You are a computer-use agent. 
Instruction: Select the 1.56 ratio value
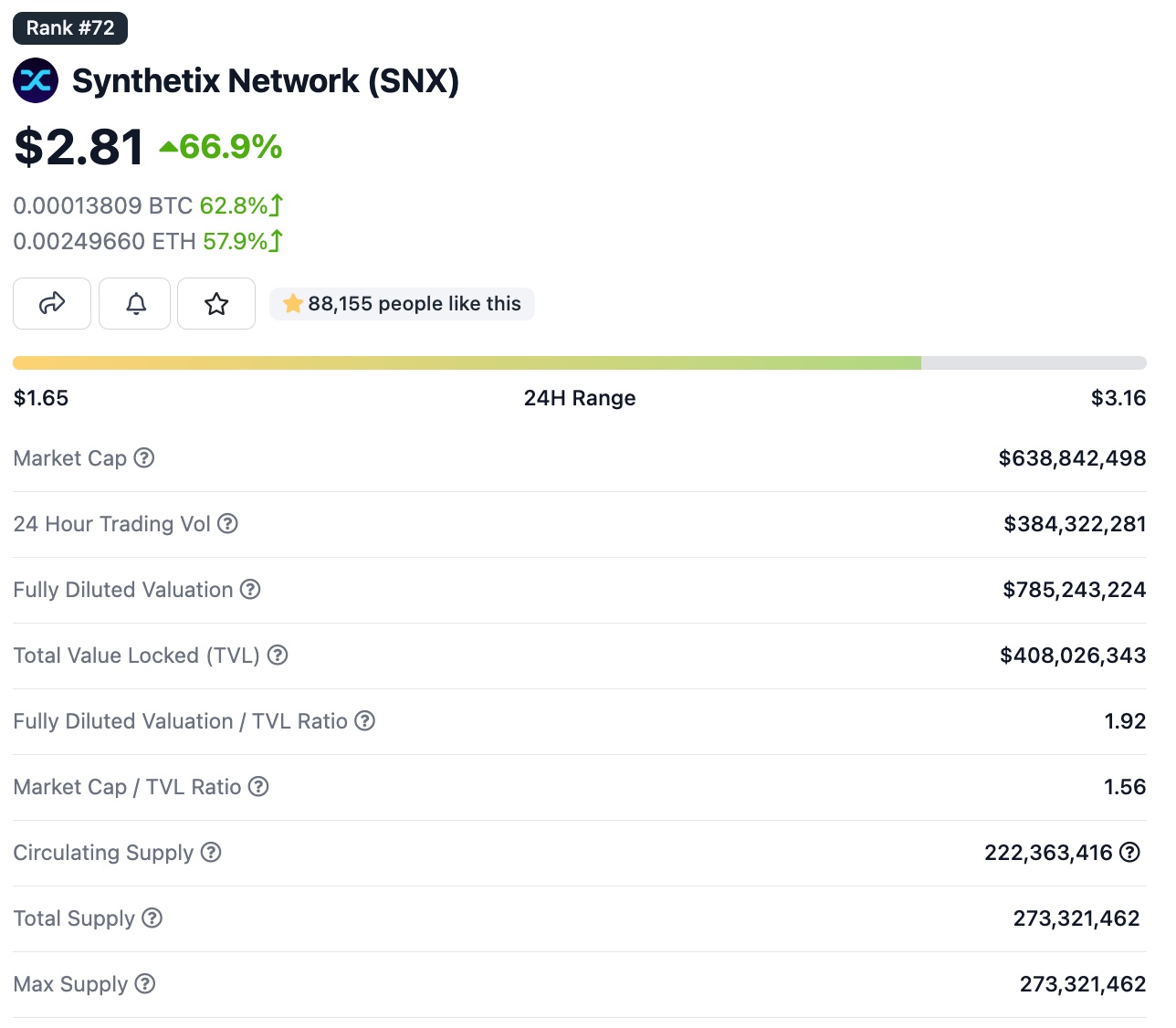[1125, 786]
